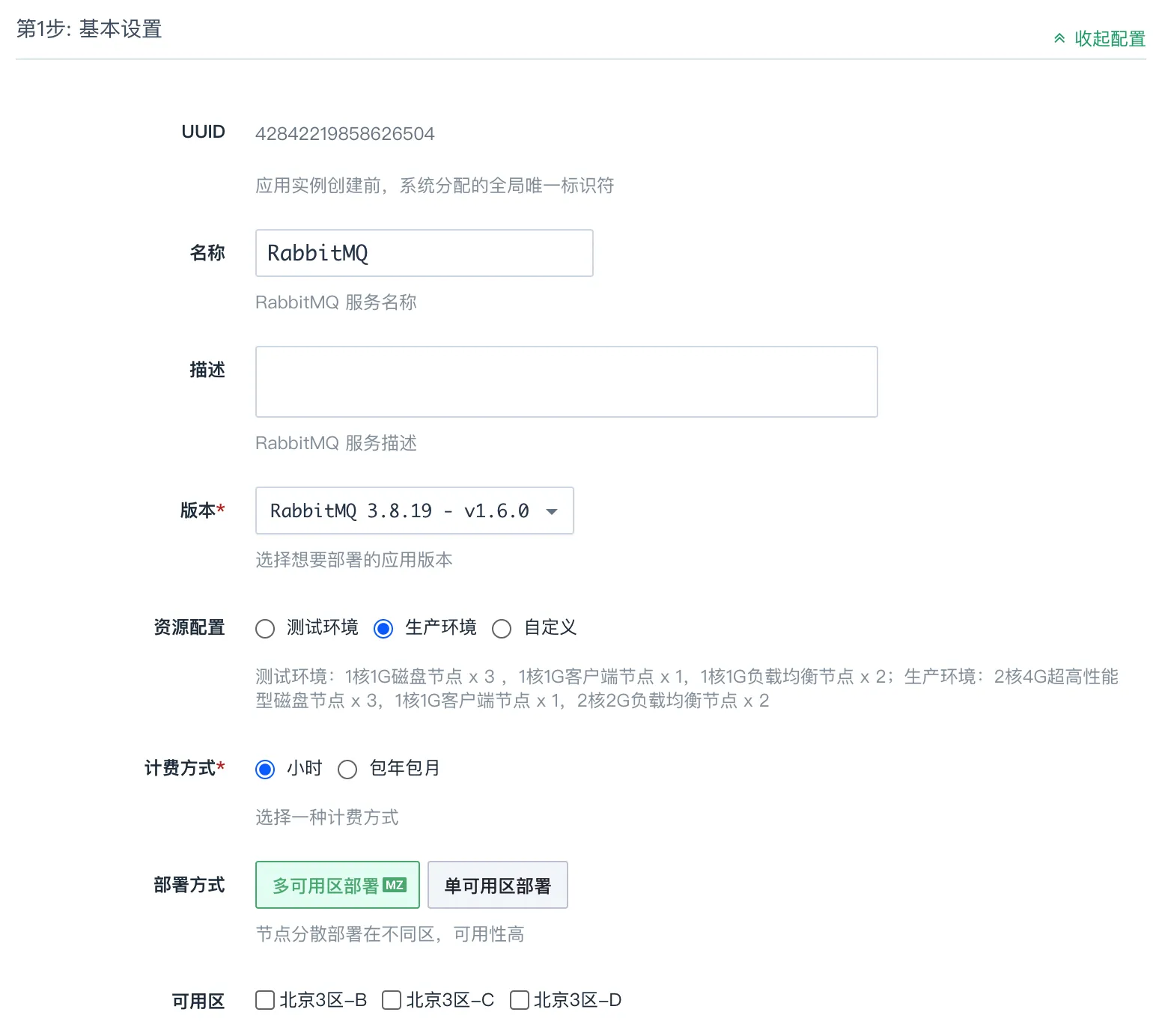
Task: Click the 第1步: 基本设置 heading
Action: (x=89, y=29)
